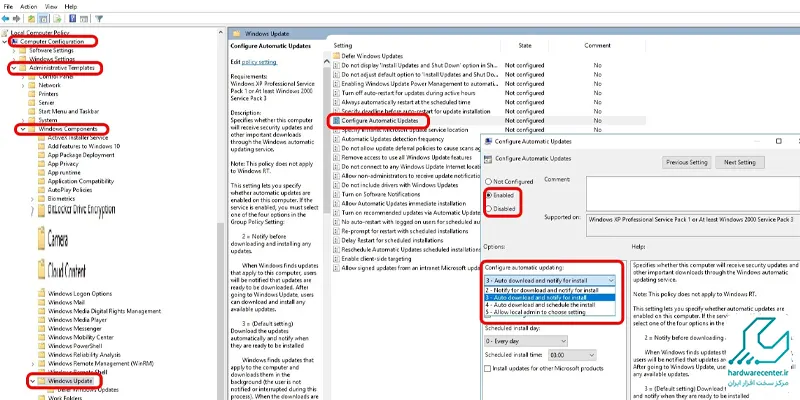The width and height of the screenshot is (800, 400).
Task: Click the dialog title bar policy icon
Action: coord(488,141)
